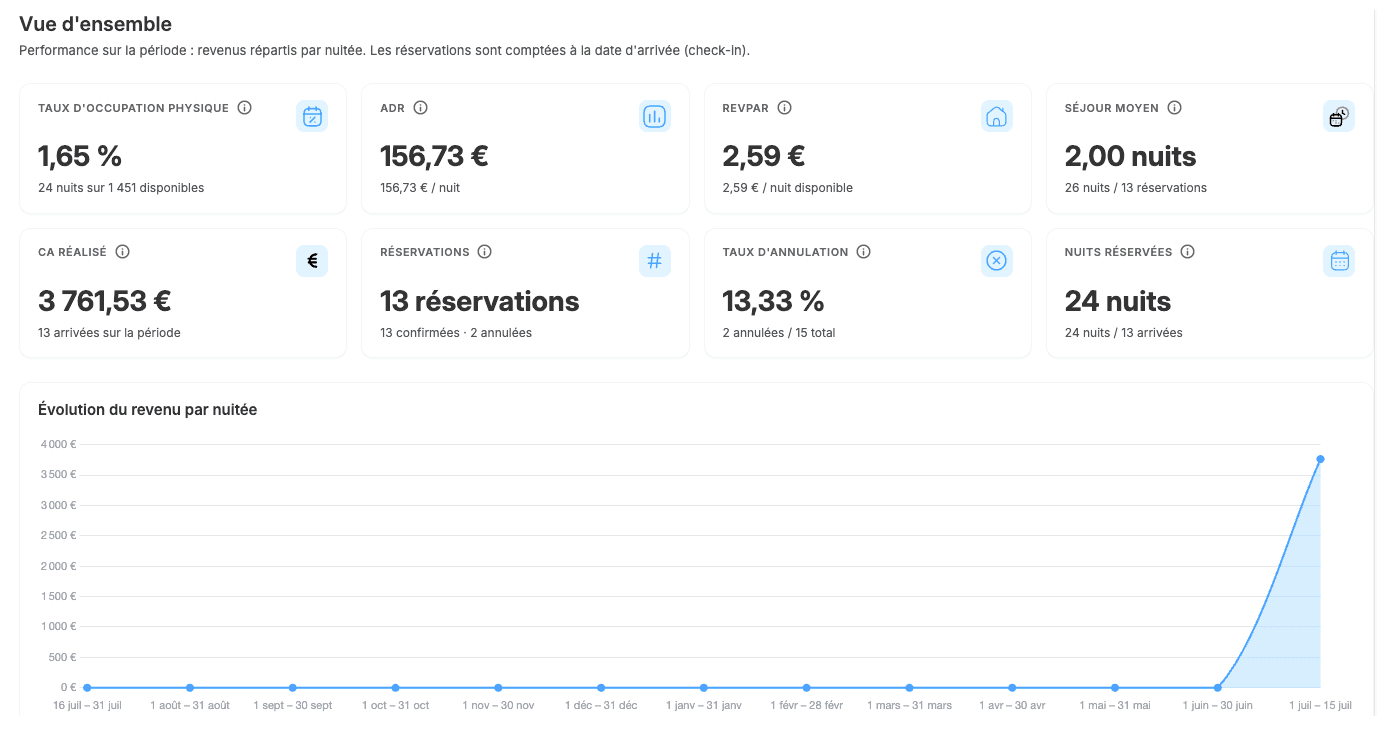Select the "1,65 %" occupancy value
Viewport: 1377px width, 734px height.
80,157
